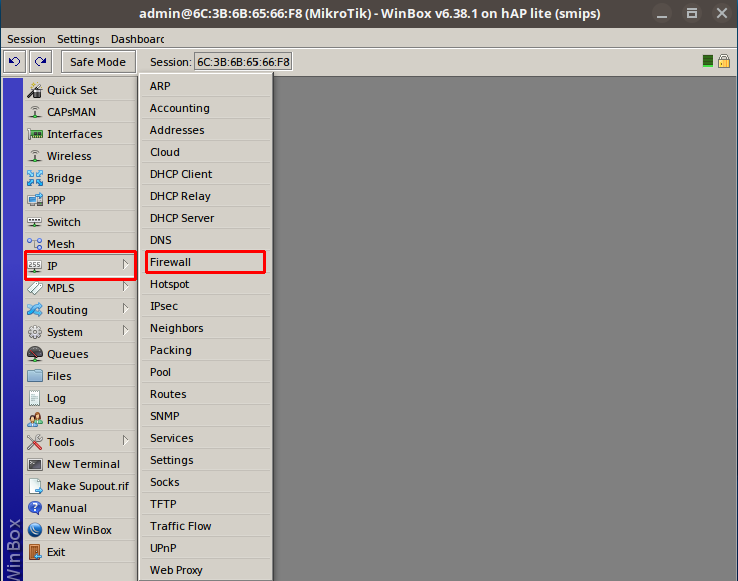Screen dimensions: 738x581
Task: Select Firewall from the IP submenu
Action: pyautogui.click(x=206, y=262)
